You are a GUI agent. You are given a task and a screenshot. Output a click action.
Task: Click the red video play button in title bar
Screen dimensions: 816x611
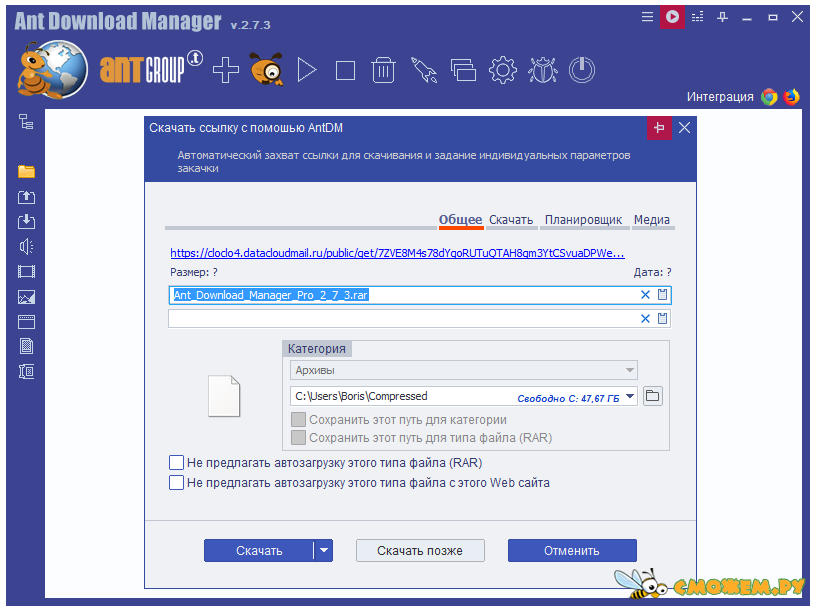click(x=672, y=17)
